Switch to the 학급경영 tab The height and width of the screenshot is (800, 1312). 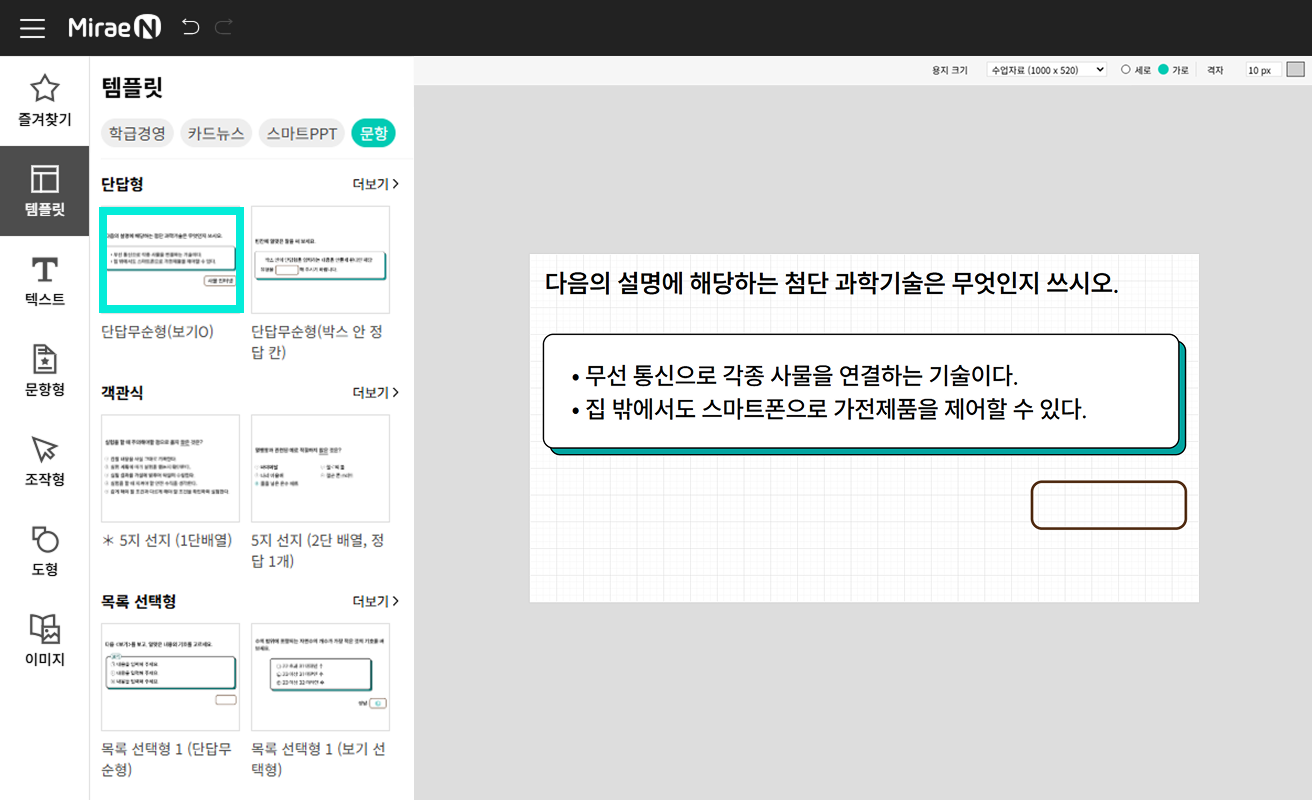tap(138, 133)
